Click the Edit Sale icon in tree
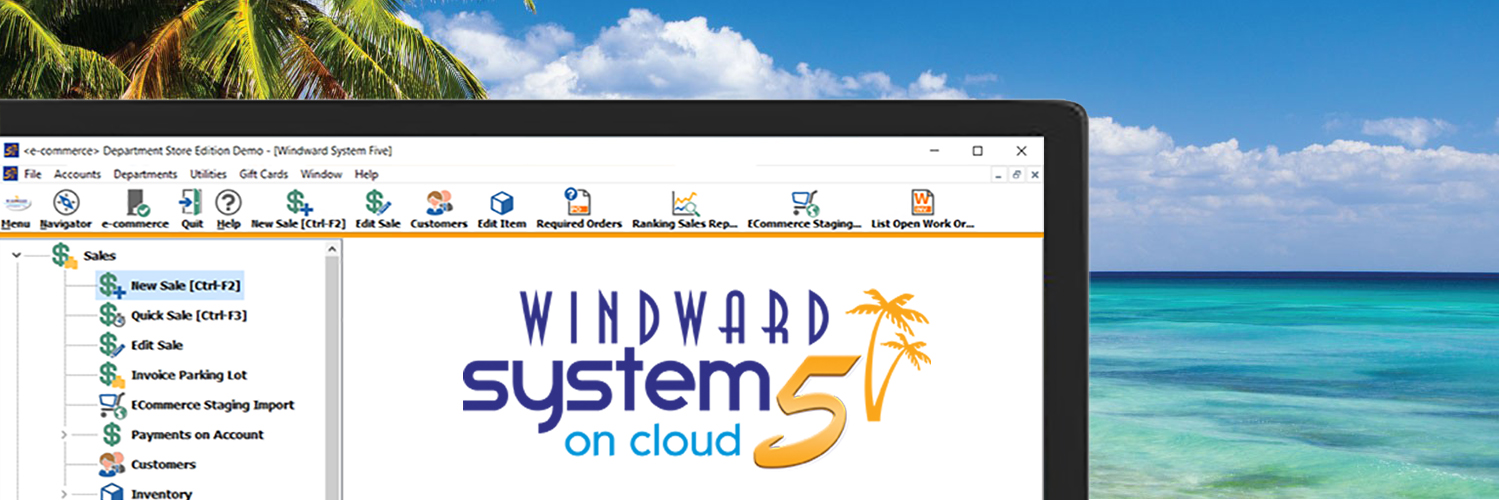Screen dimensions: 1500x500 [x=112, y=345]
